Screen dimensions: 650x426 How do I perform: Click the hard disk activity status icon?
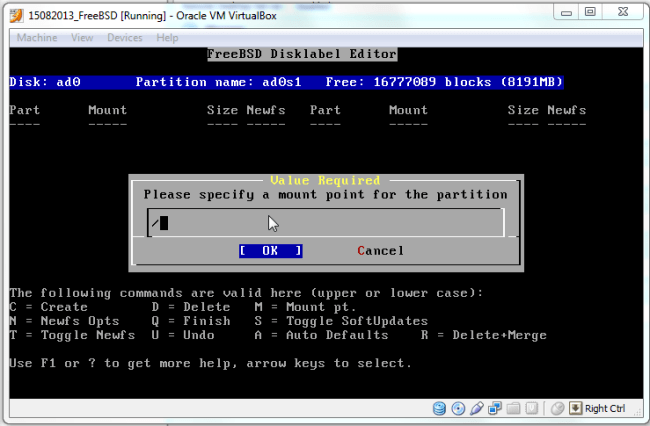click(440, 408)
